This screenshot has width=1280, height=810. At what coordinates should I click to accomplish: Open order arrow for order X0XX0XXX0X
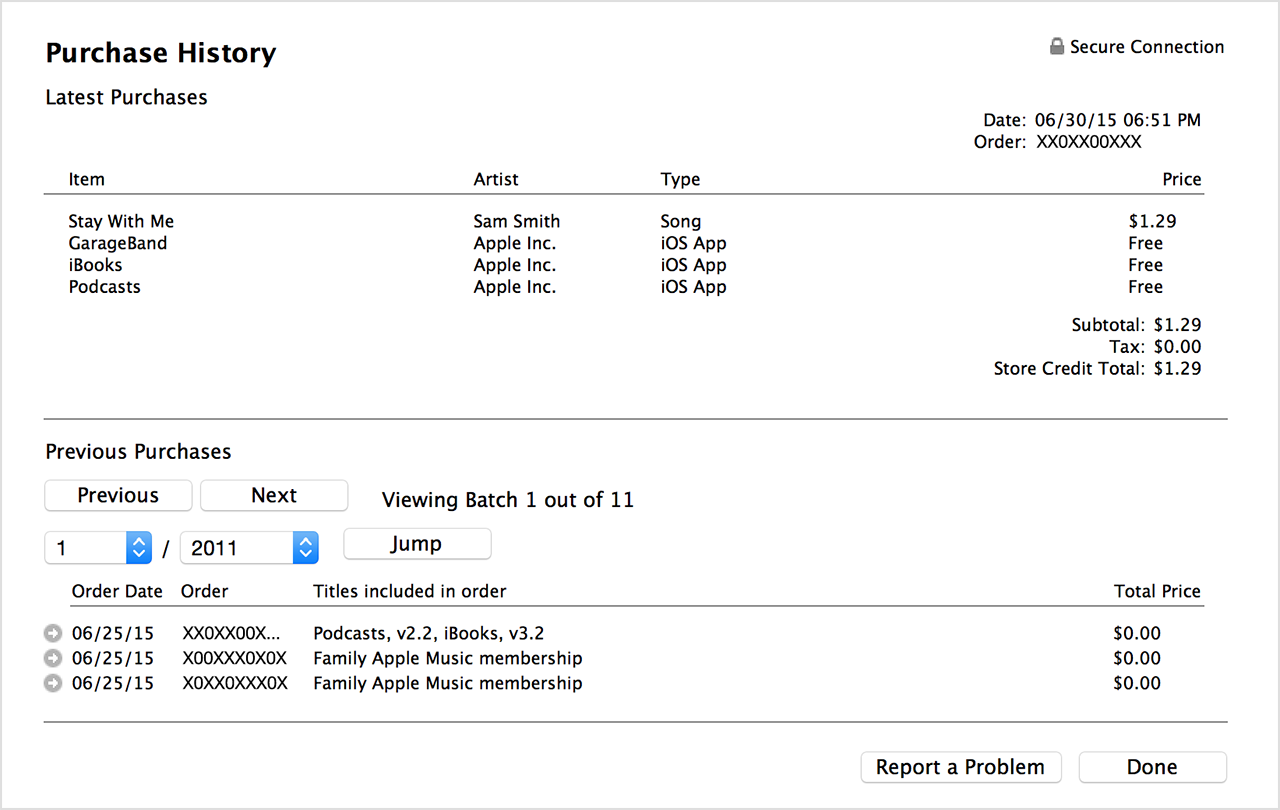coord(53,683)
